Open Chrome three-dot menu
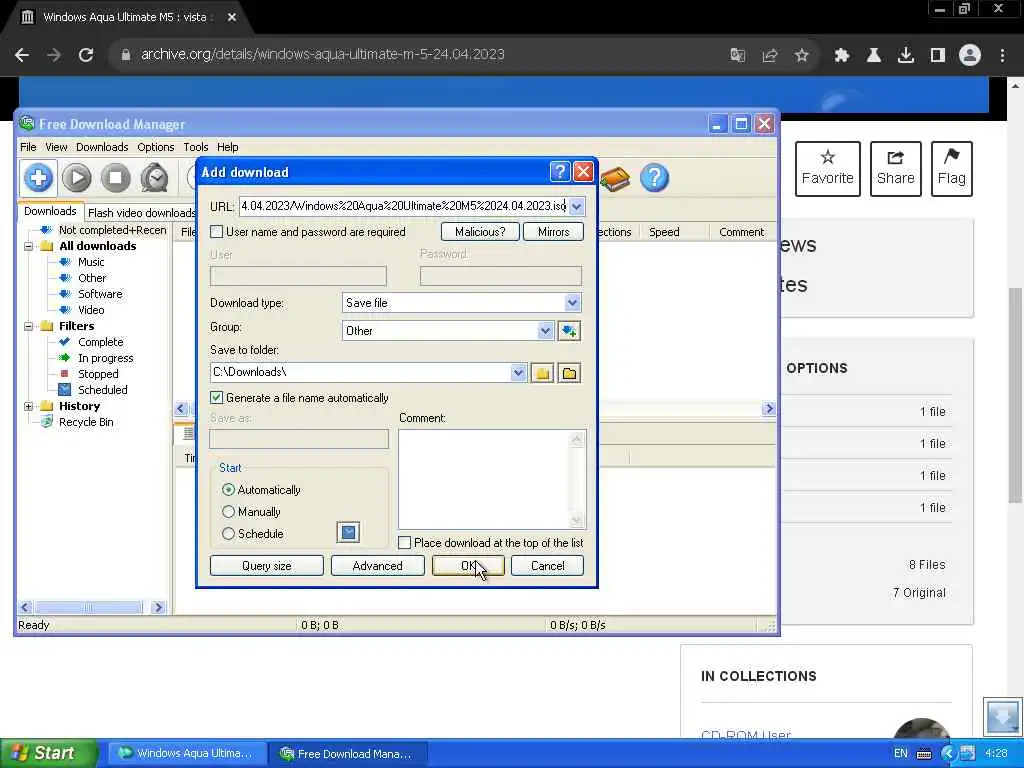Screen dimensions: 1024x768 click(1002, 55)
